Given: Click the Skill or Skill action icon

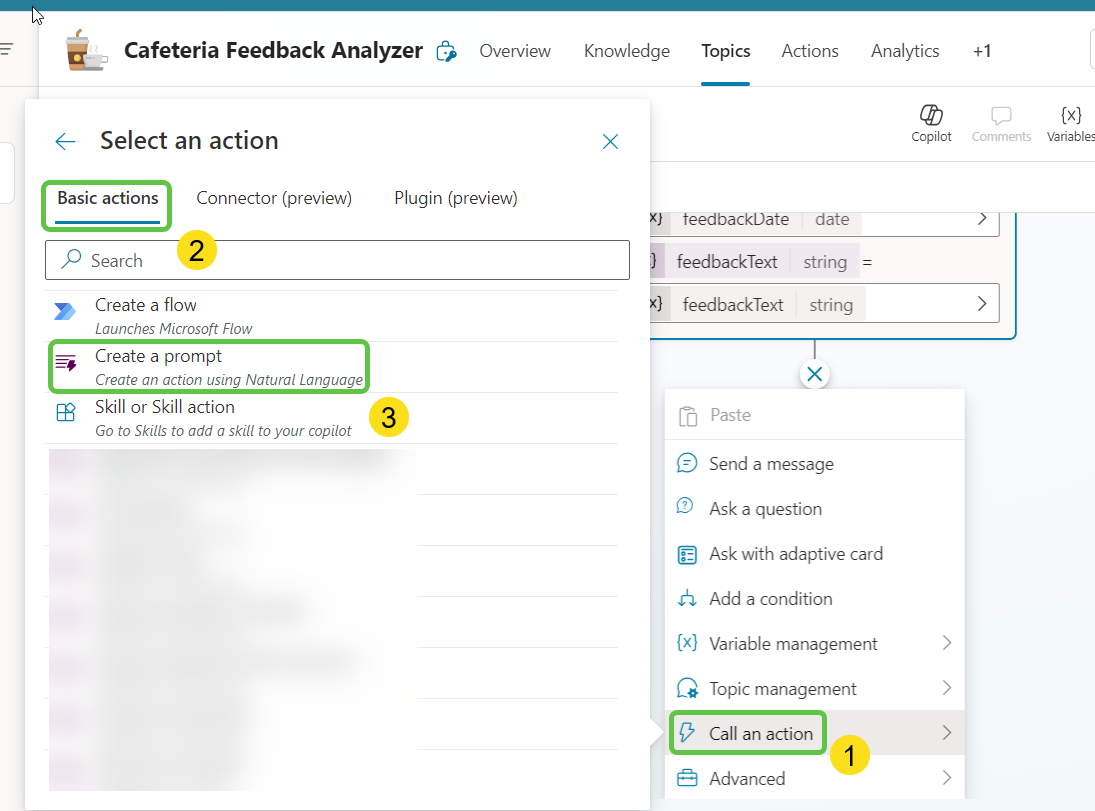Looking at the screenshot, I should tap(66, 414).
